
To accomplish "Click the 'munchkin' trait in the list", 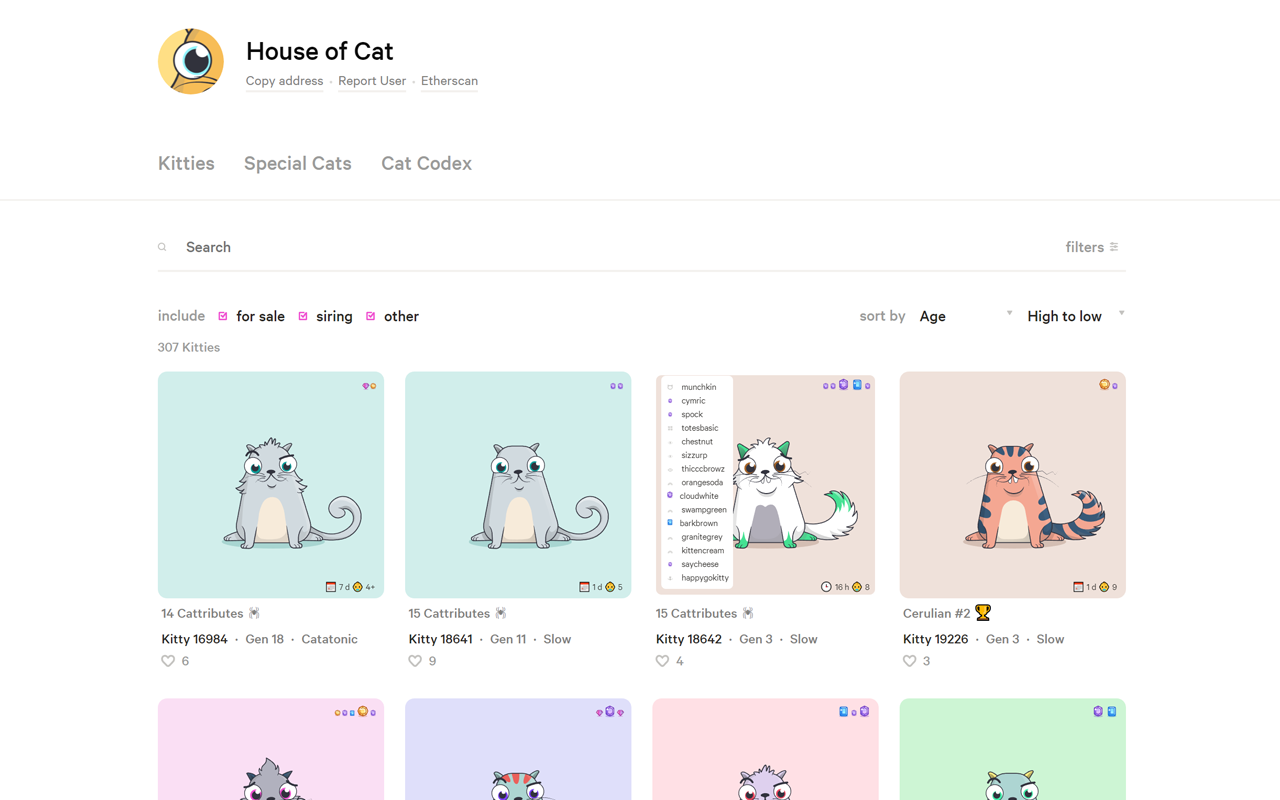I will point(698,387).
